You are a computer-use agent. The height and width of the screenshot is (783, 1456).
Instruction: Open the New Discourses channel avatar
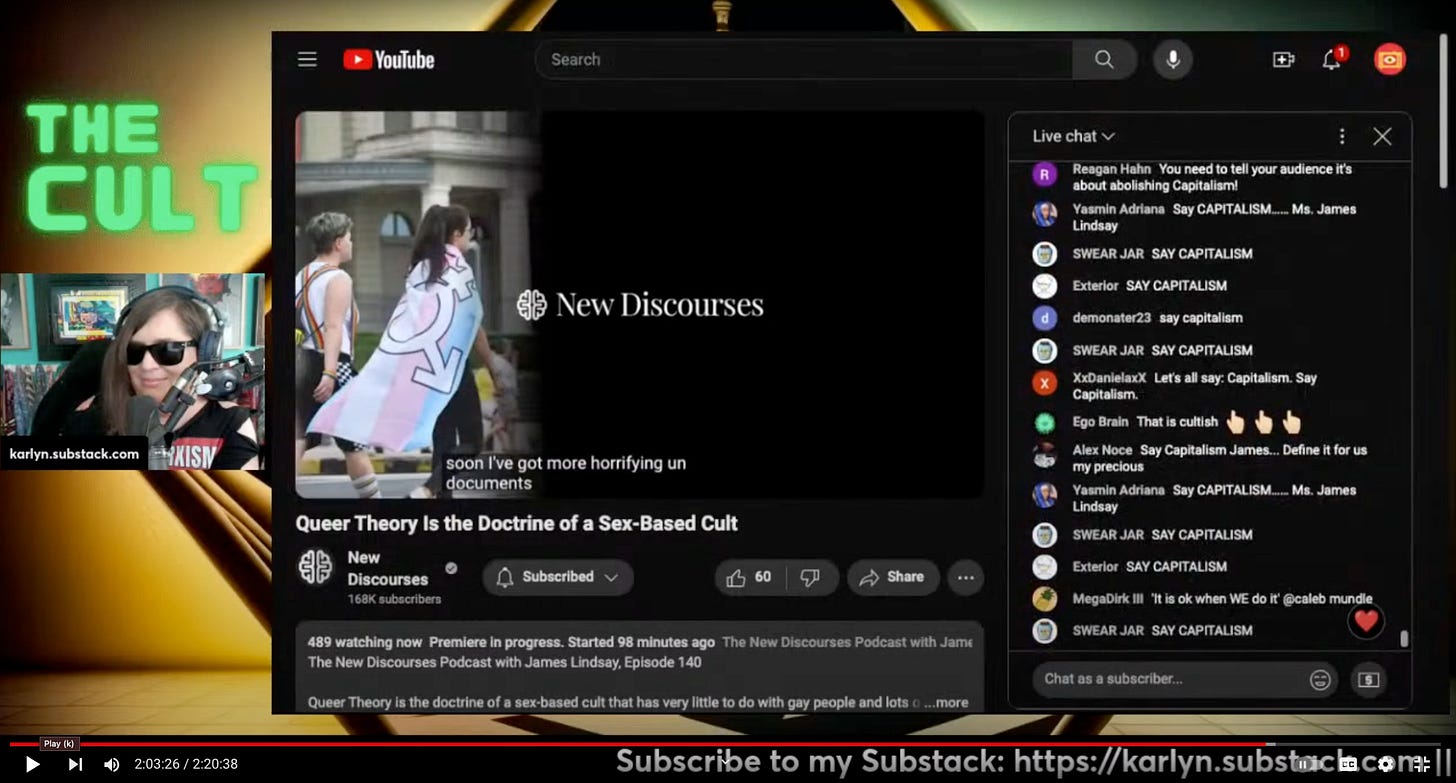pyautogui.click(x=315, y=567)
